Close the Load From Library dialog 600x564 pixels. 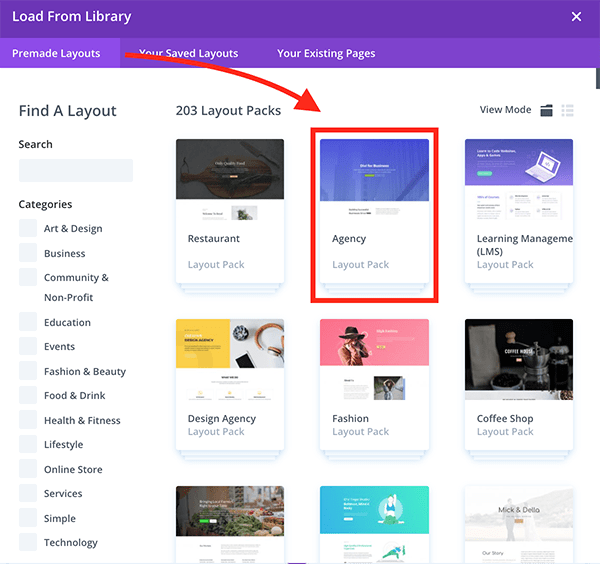(x=576, y=16)
